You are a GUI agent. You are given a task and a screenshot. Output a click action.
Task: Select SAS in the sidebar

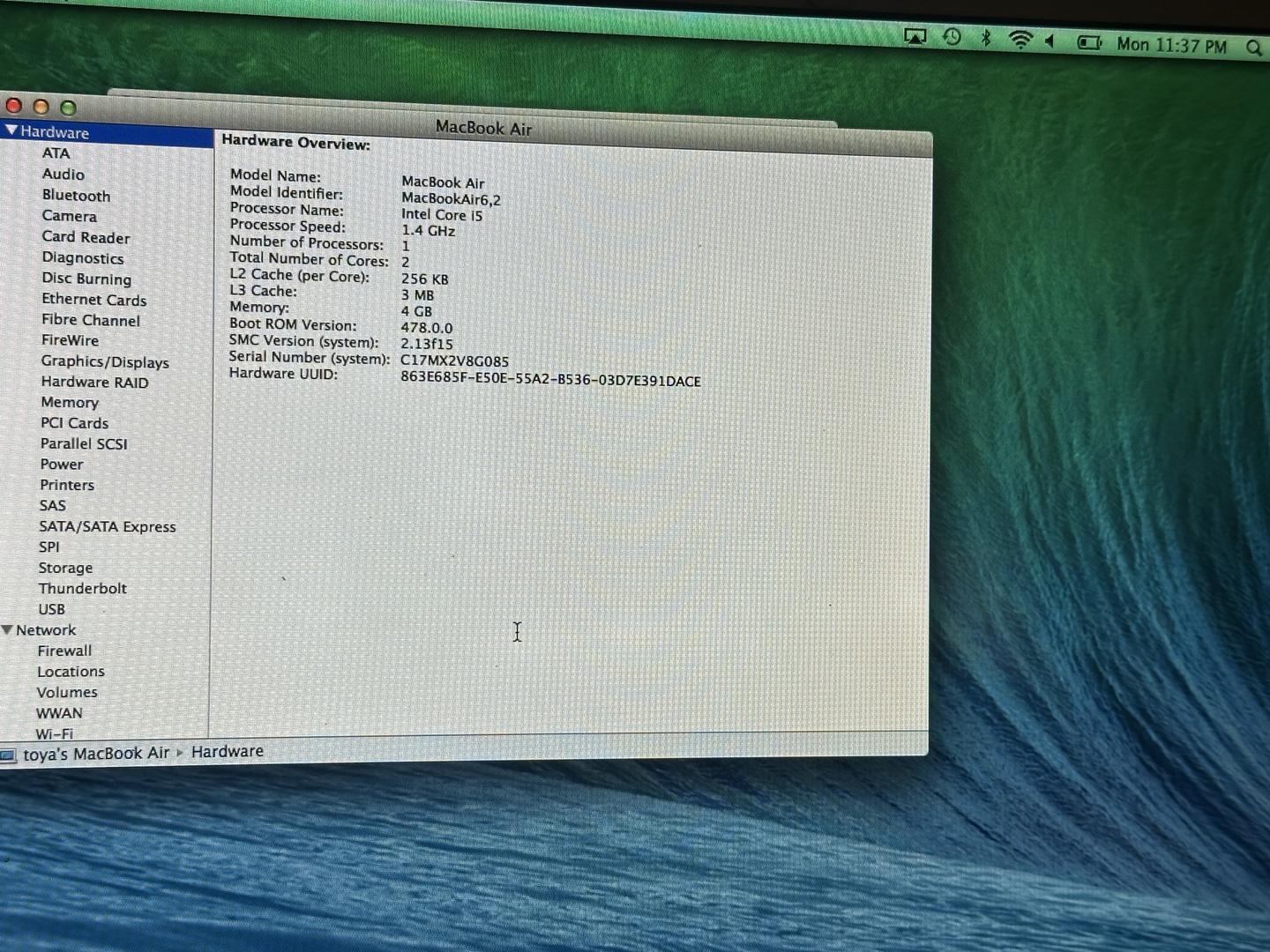coord(52,505)
